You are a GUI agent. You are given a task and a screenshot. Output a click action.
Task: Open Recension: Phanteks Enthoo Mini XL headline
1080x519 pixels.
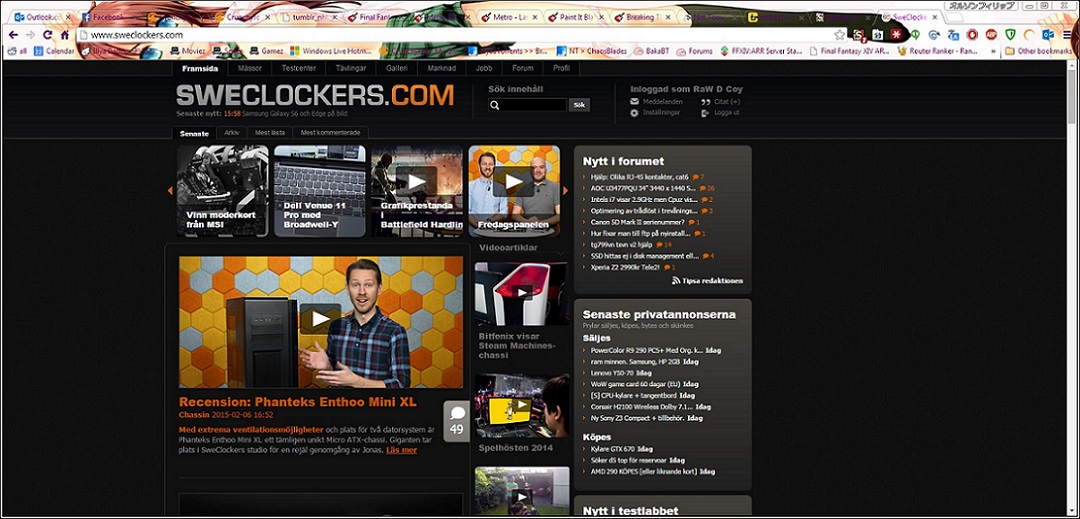(298, 401)
